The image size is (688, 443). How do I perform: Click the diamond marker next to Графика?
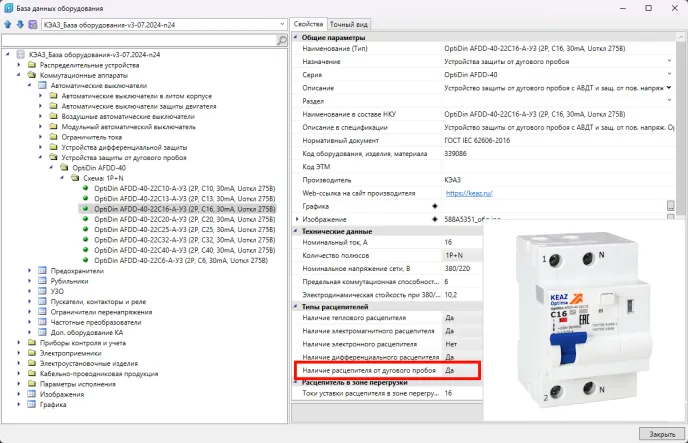(x=434, y=205)
